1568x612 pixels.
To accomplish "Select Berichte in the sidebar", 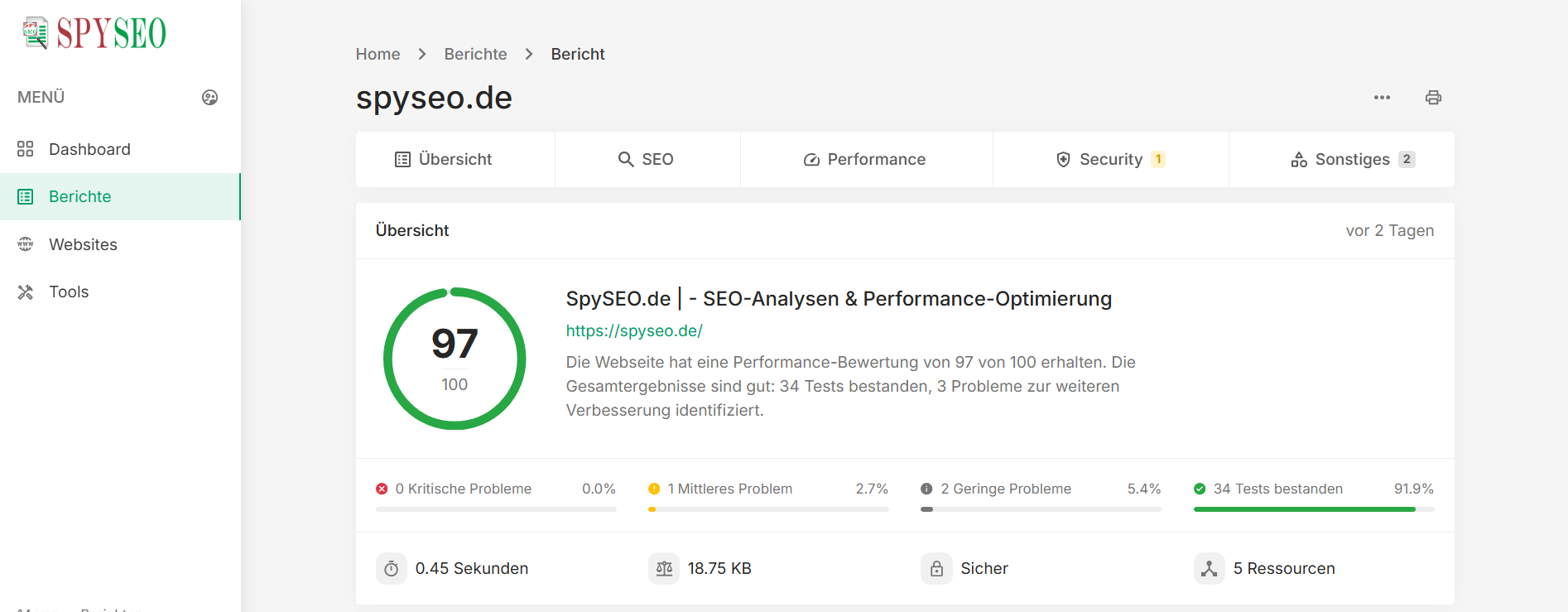I will [120, 196].
